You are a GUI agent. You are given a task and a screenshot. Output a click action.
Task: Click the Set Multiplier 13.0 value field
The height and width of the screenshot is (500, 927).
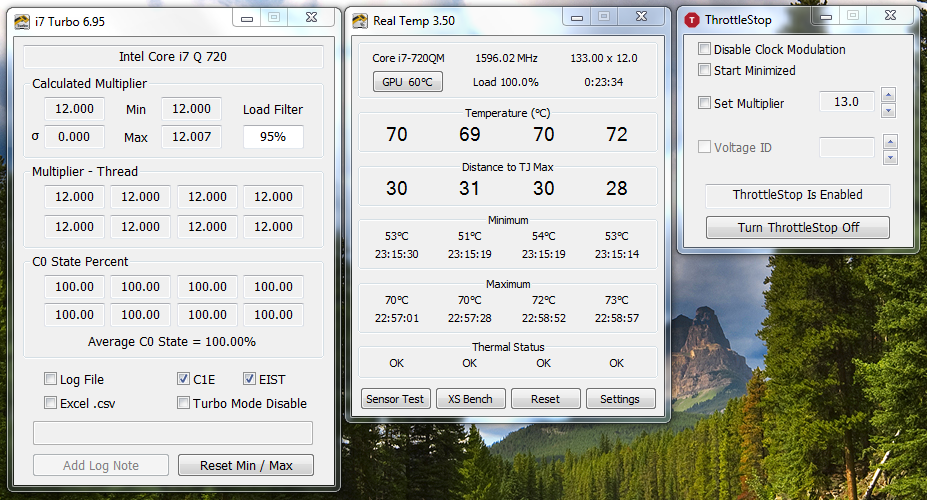pyautogui.click(x=847, y=102)
